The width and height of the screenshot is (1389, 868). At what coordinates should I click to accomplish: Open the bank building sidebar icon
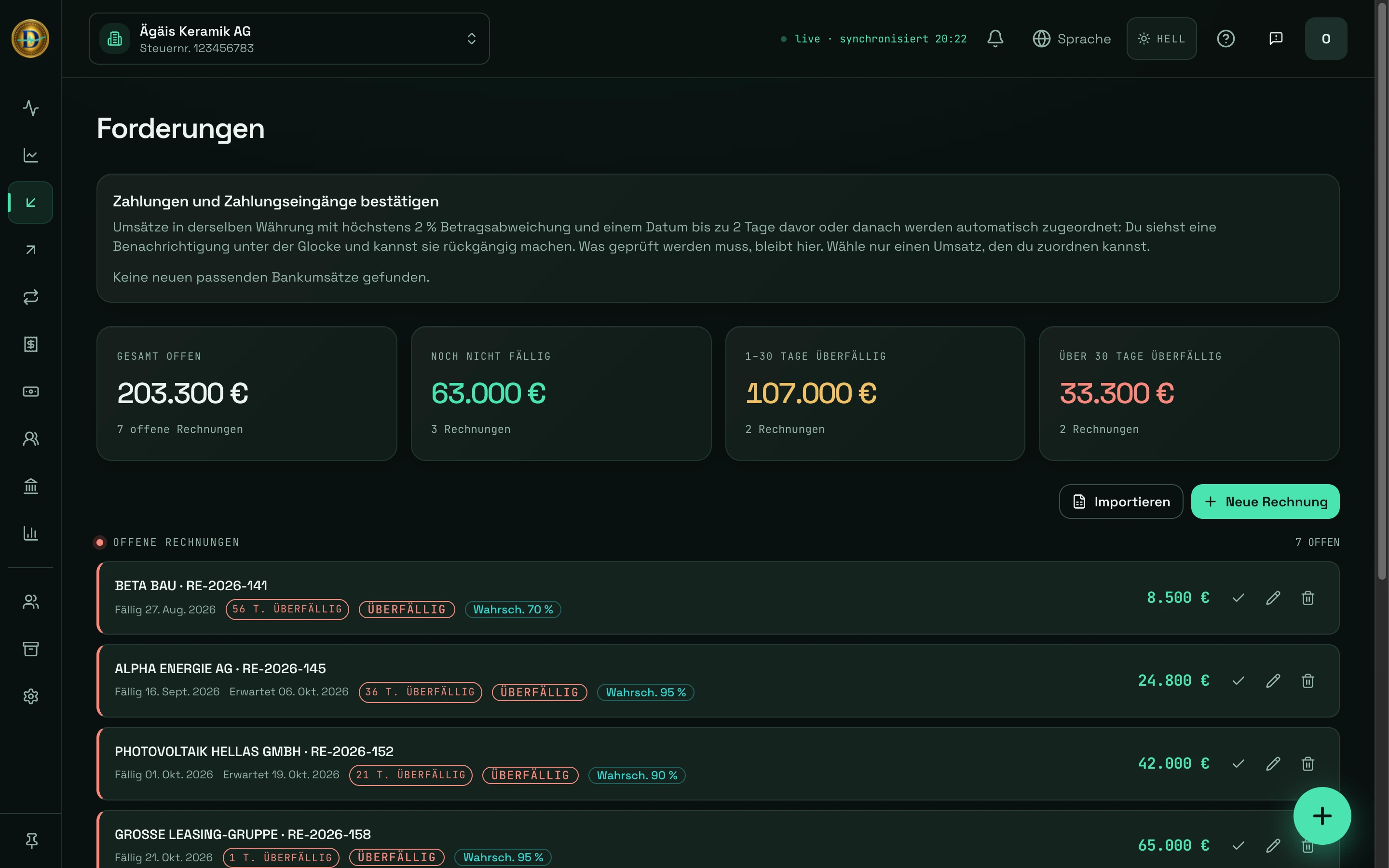click(30, 486)
